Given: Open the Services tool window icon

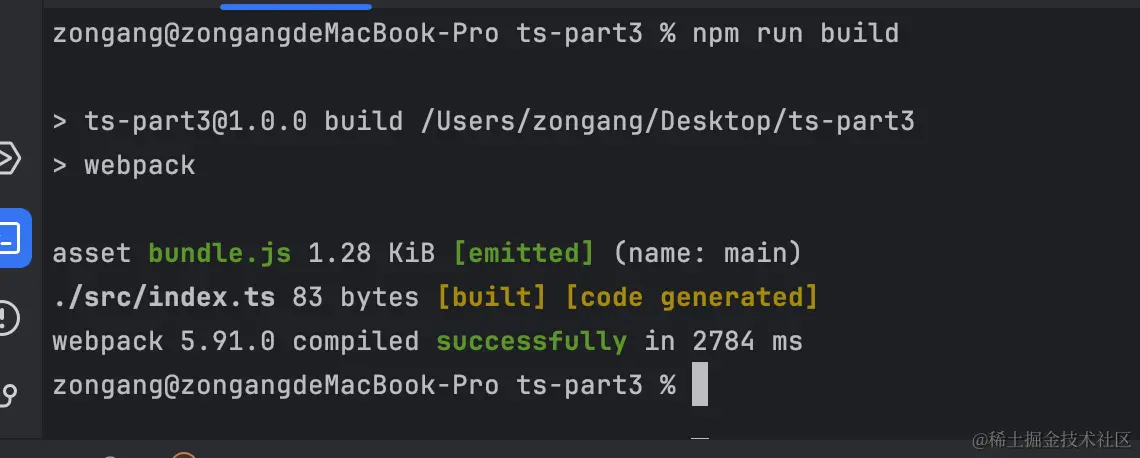Looking at the screenshot, I should pos(9,158).
